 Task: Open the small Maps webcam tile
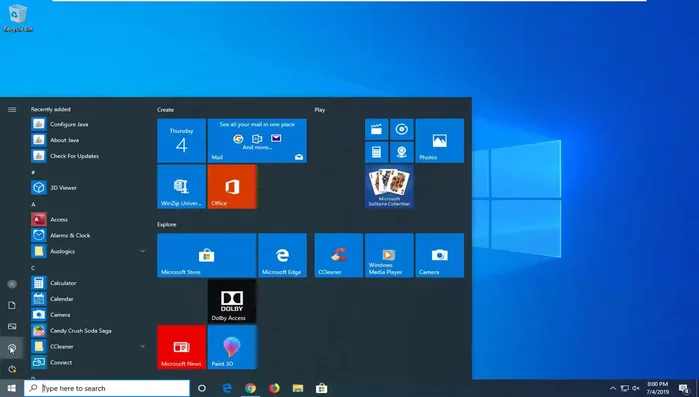point(402,152)
